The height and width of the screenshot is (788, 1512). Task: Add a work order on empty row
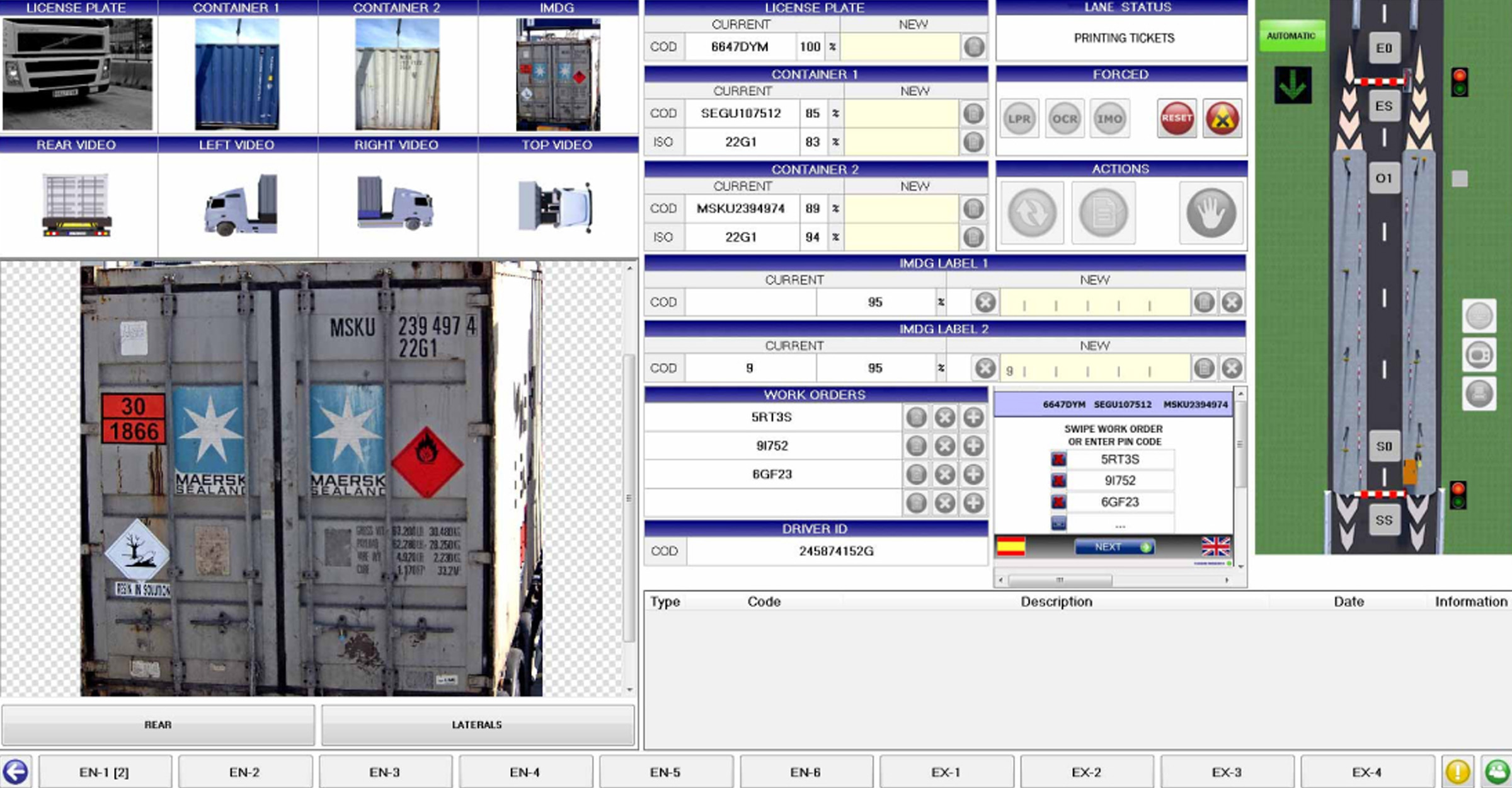click(973, 503)
